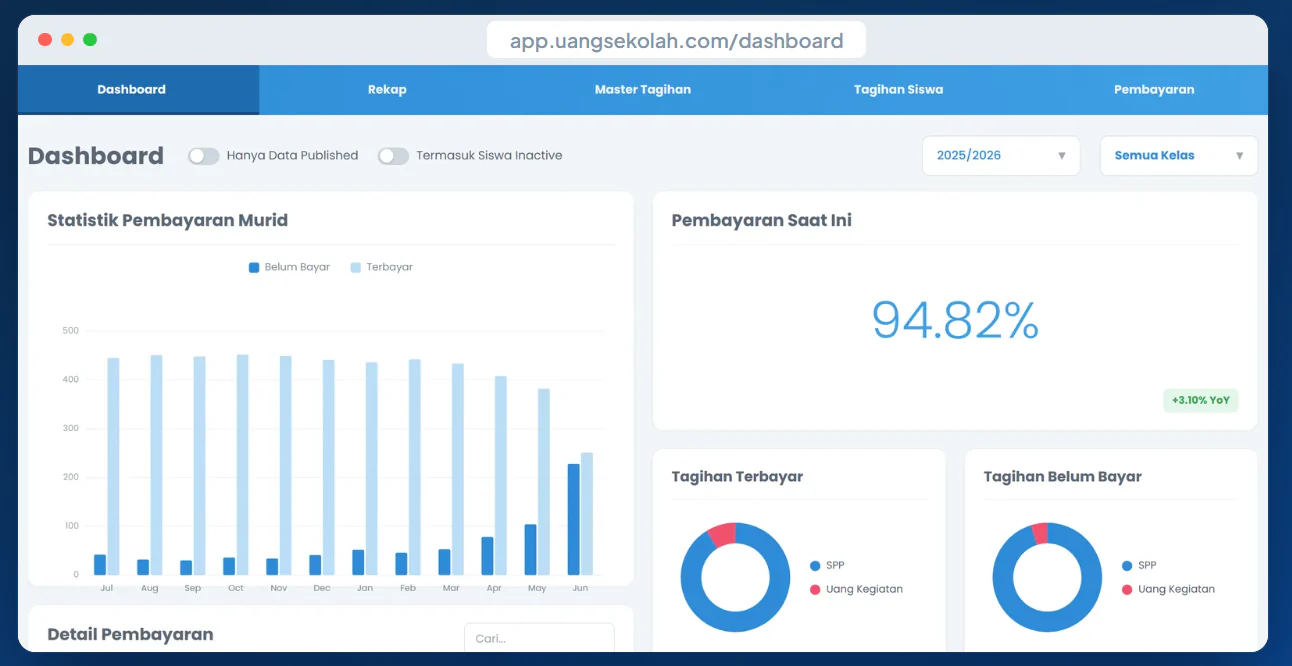
Task: Select the dark Belum Bayar bar for Jun
Action: [573, 519]
